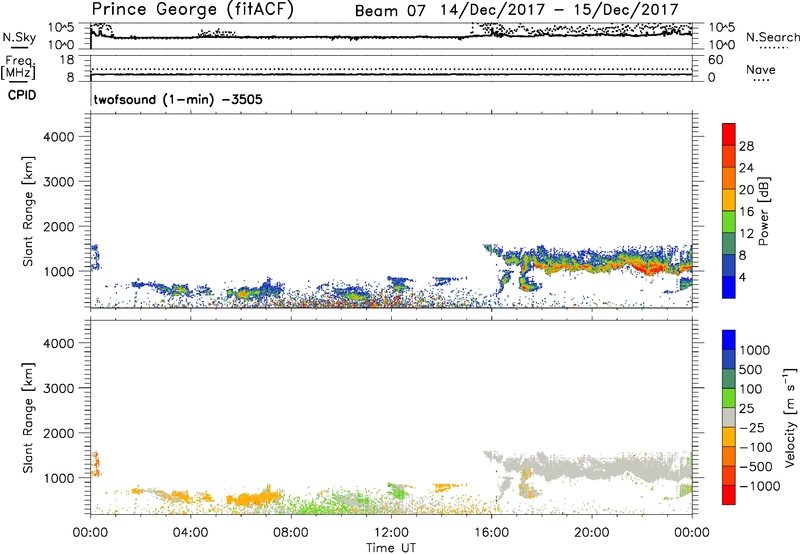
Task: Click the 'Freq. [MHz]' axis label
Action: [x=18, y=67]
